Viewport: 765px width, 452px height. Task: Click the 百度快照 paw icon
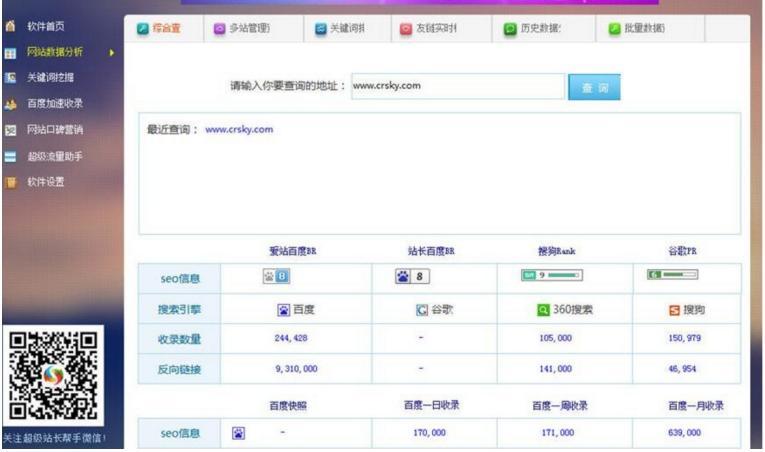239,432
